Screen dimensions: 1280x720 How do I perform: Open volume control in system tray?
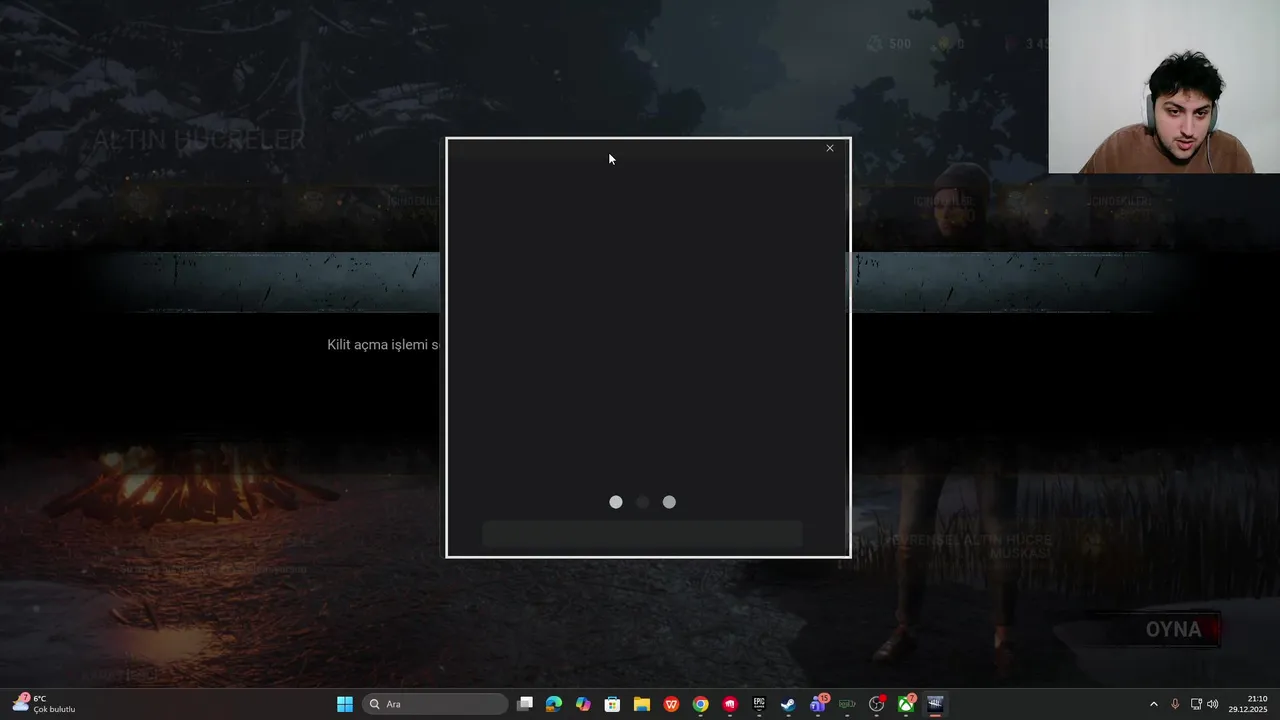pos(1213,704)
